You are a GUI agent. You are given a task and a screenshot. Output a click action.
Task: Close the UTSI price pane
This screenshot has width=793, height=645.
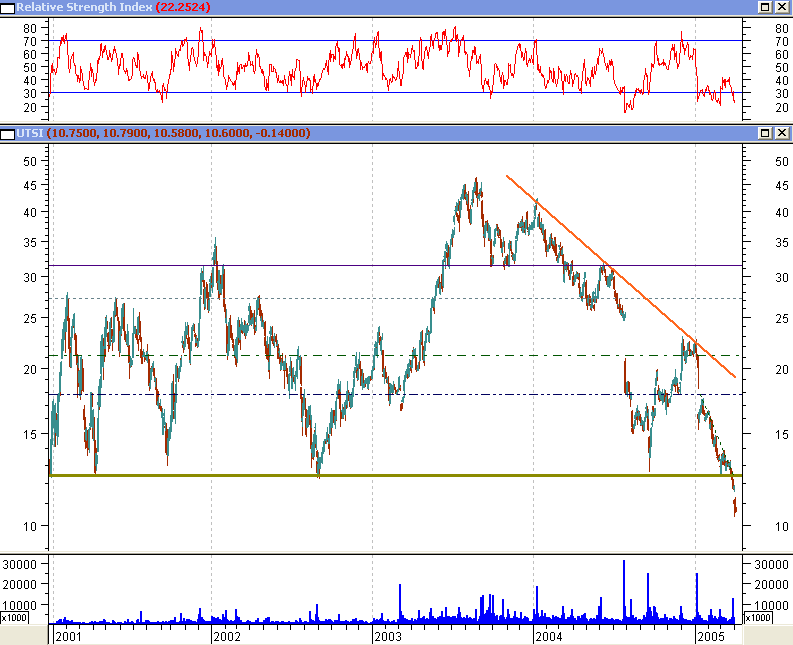782,133
